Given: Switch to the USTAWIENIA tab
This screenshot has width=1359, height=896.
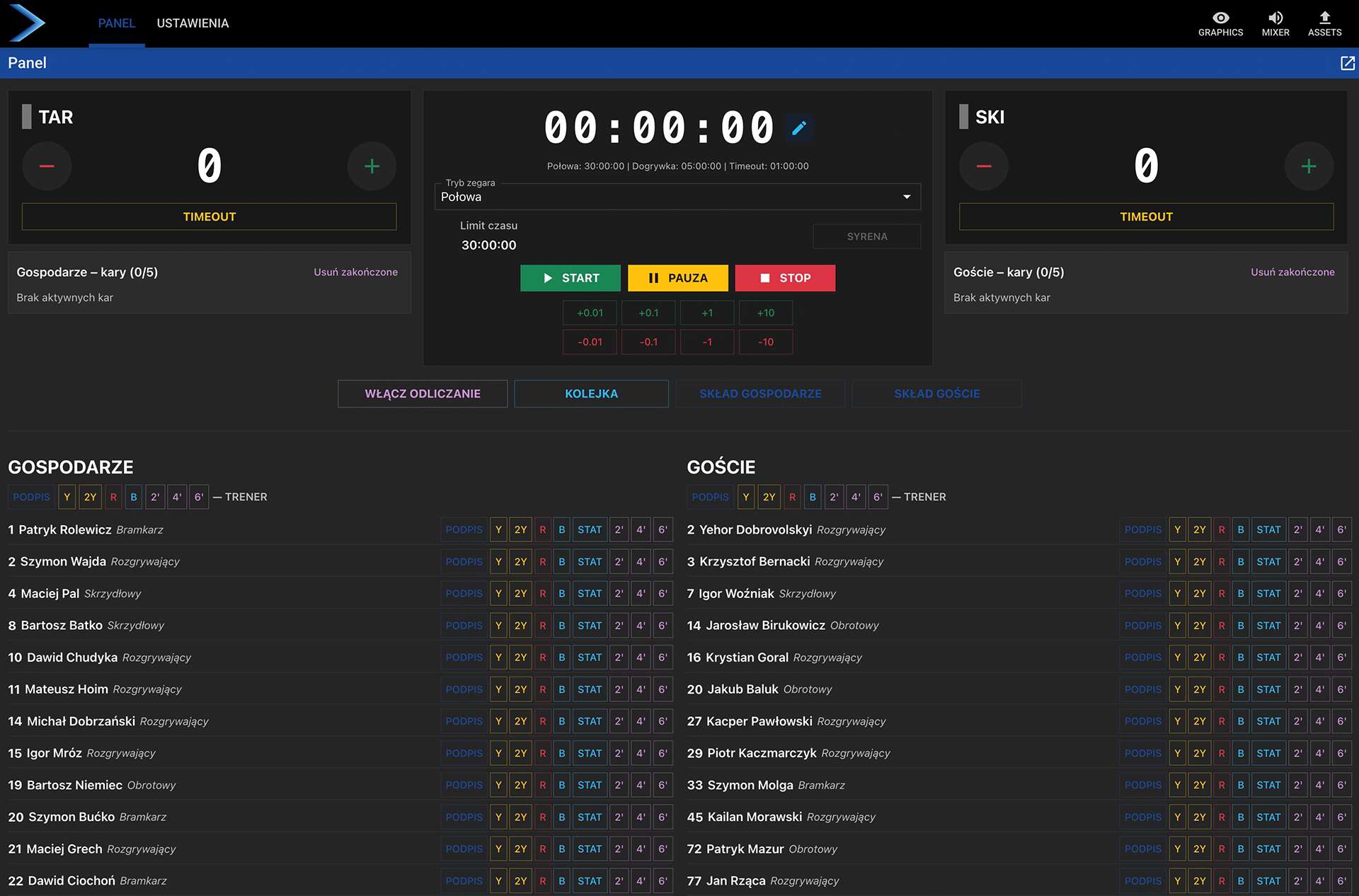Looking at the screenshot, I should 193,23.
